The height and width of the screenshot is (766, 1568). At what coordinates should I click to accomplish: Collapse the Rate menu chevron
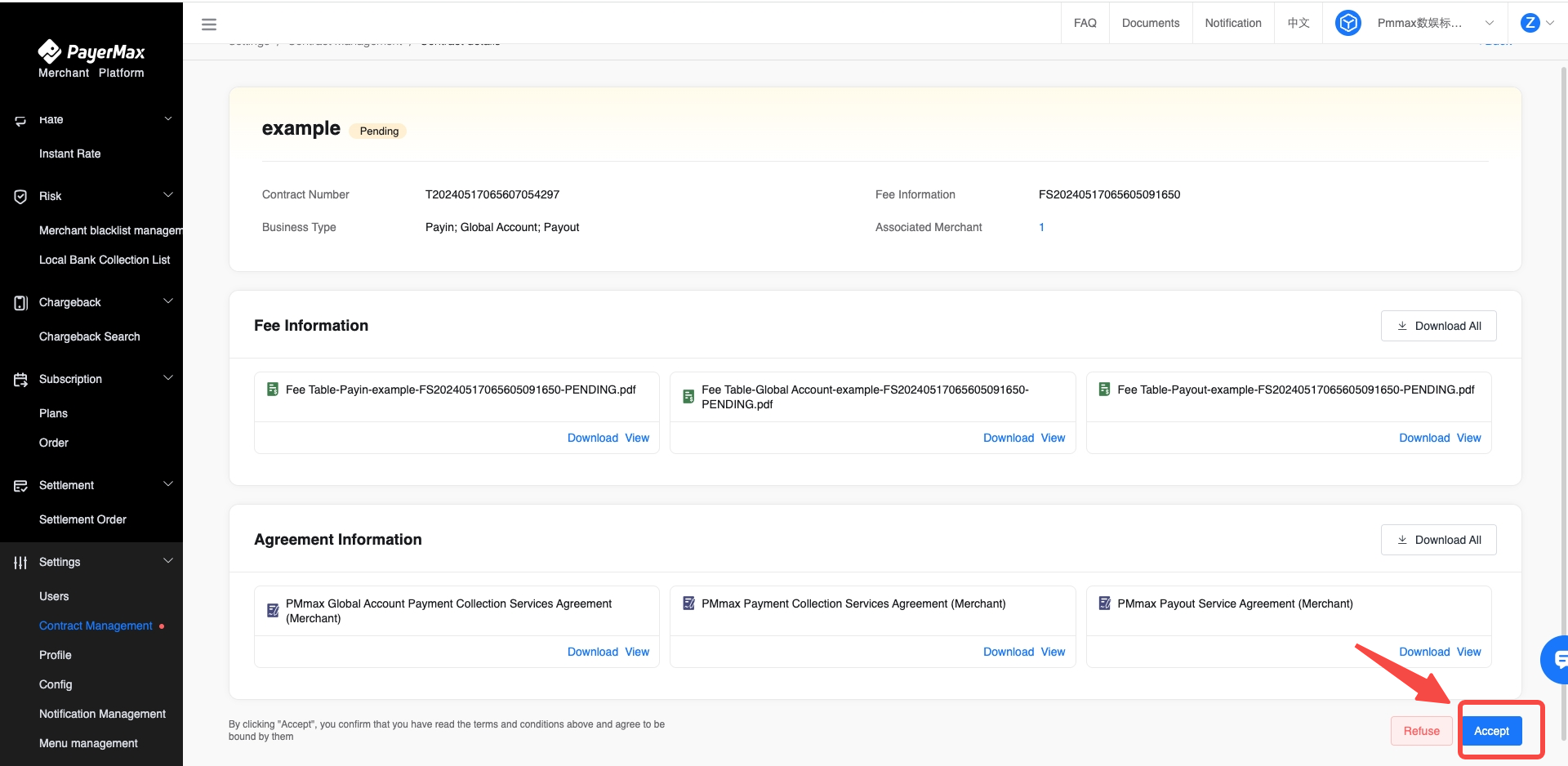pyautogui.click(x=168, y=119)
